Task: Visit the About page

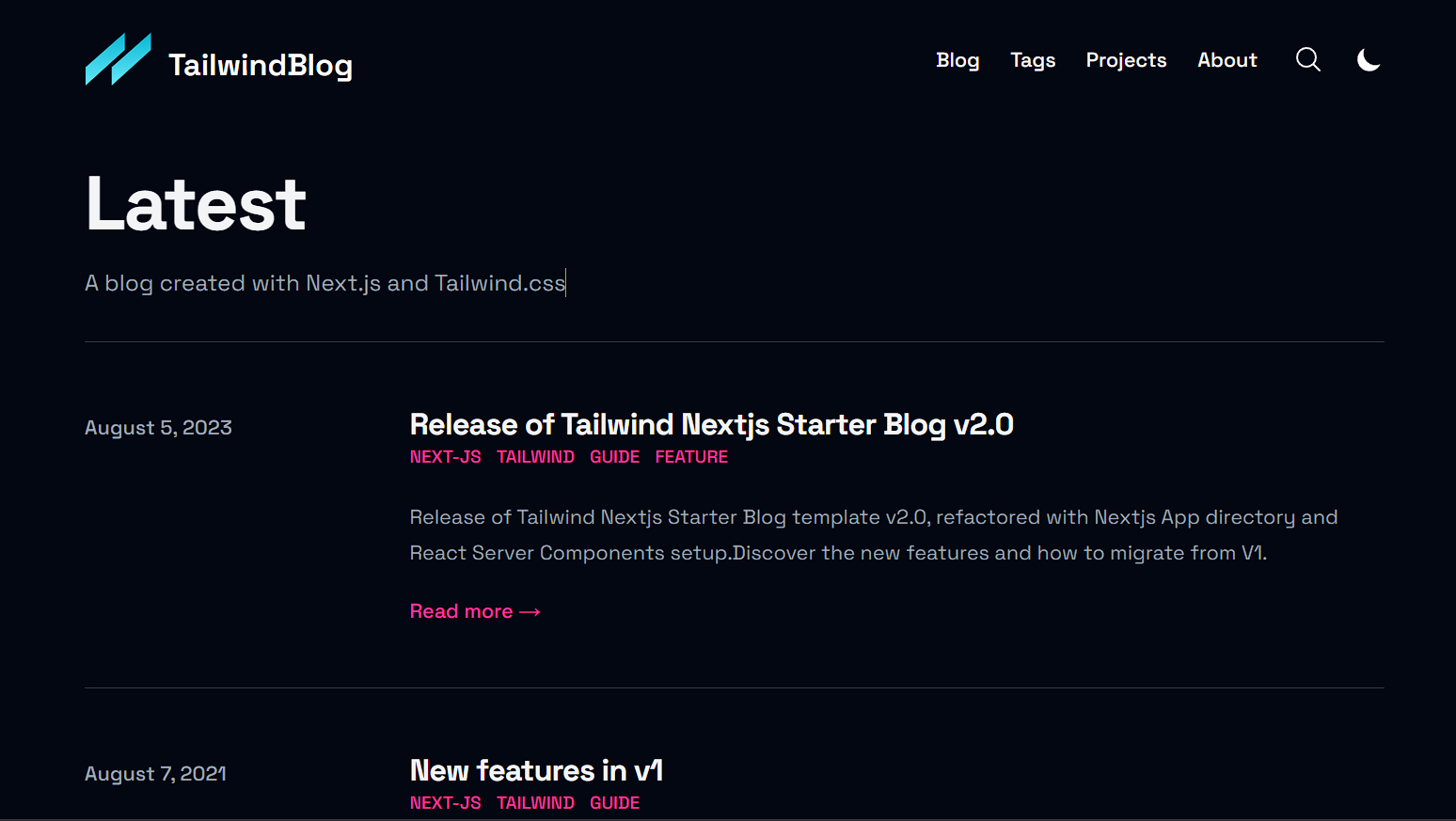Action: [x=1227, y=59]
